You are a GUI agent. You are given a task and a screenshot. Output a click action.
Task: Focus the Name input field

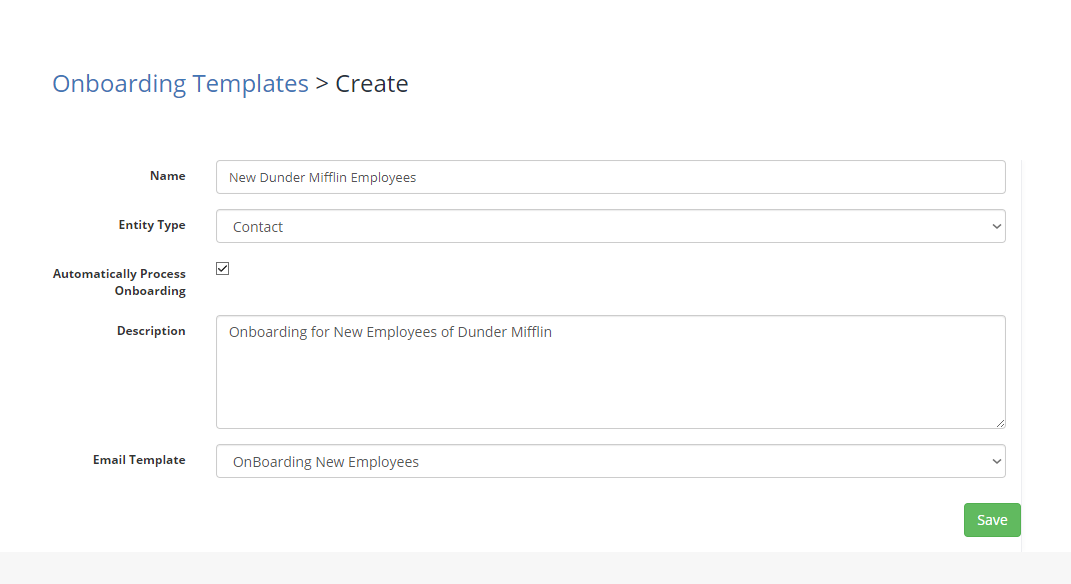[x=611, y=177]
